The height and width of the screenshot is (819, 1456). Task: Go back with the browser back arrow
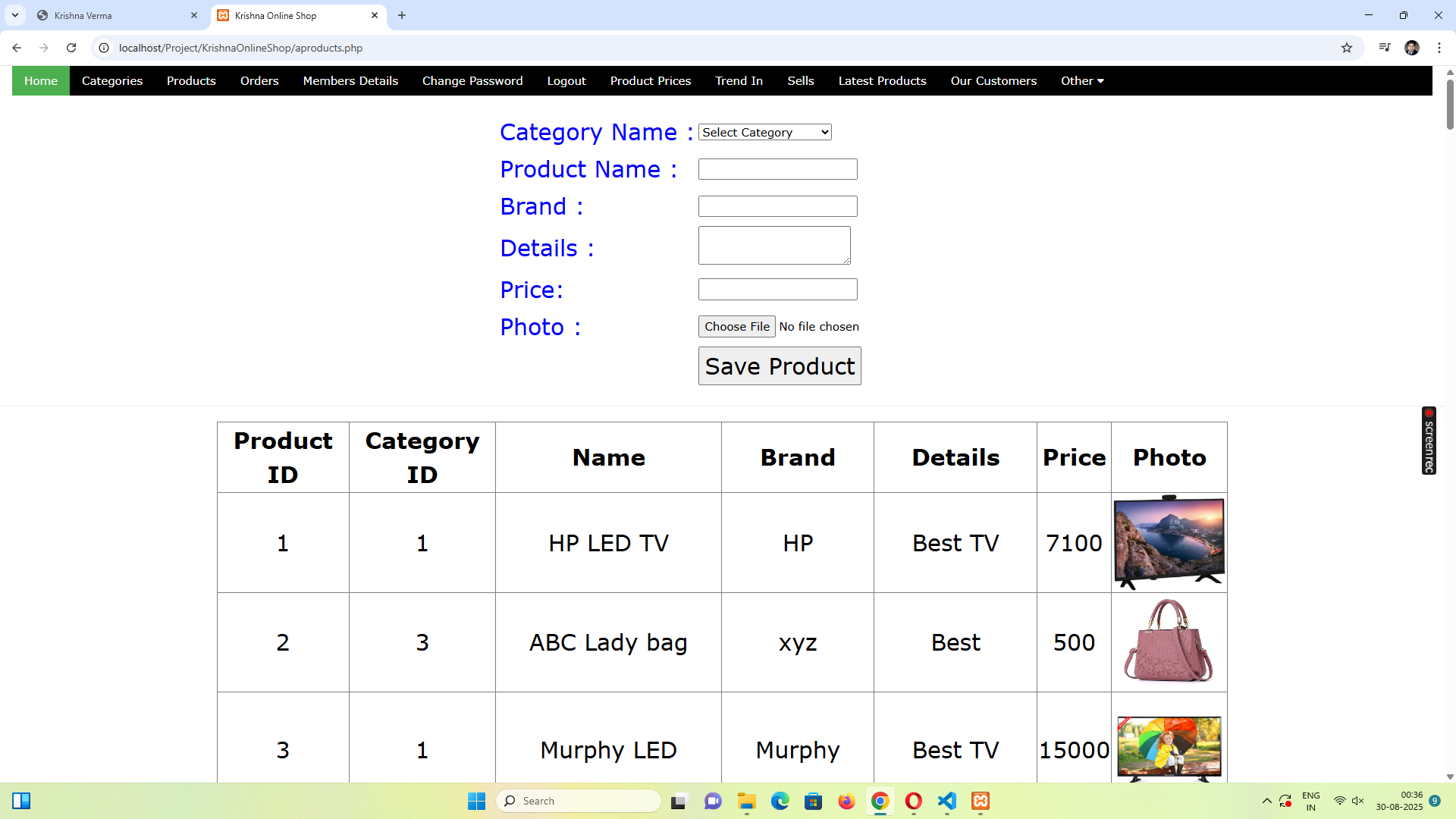tap(17, 48)
